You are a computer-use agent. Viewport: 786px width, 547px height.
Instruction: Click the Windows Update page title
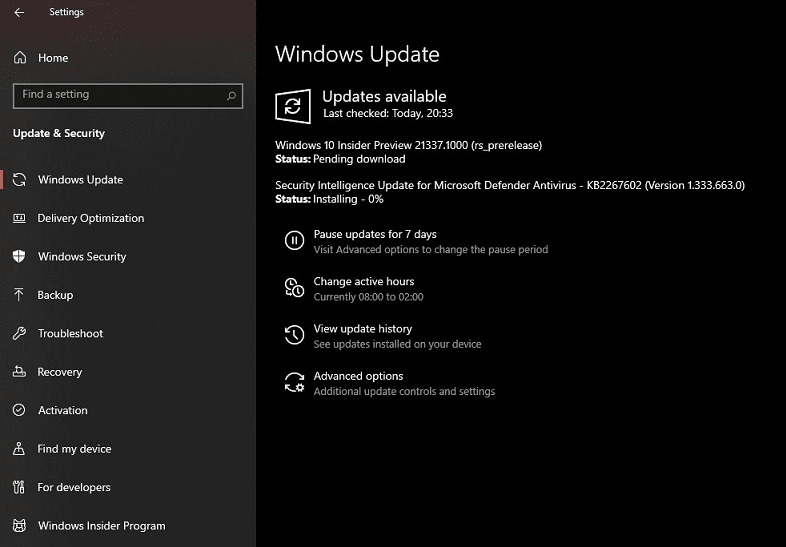point(357,54)
